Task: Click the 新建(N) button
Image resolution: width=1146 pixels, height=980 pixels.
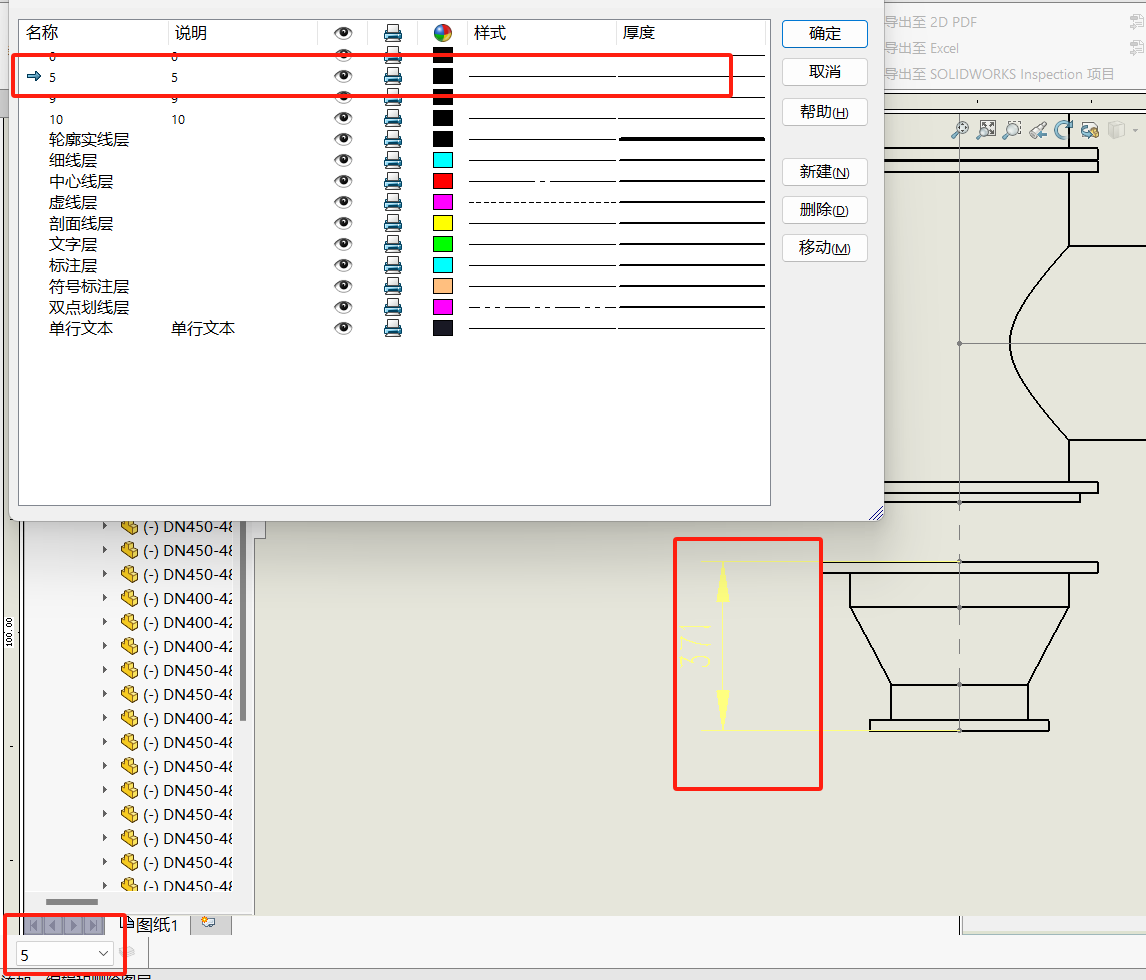Action: 824,172
